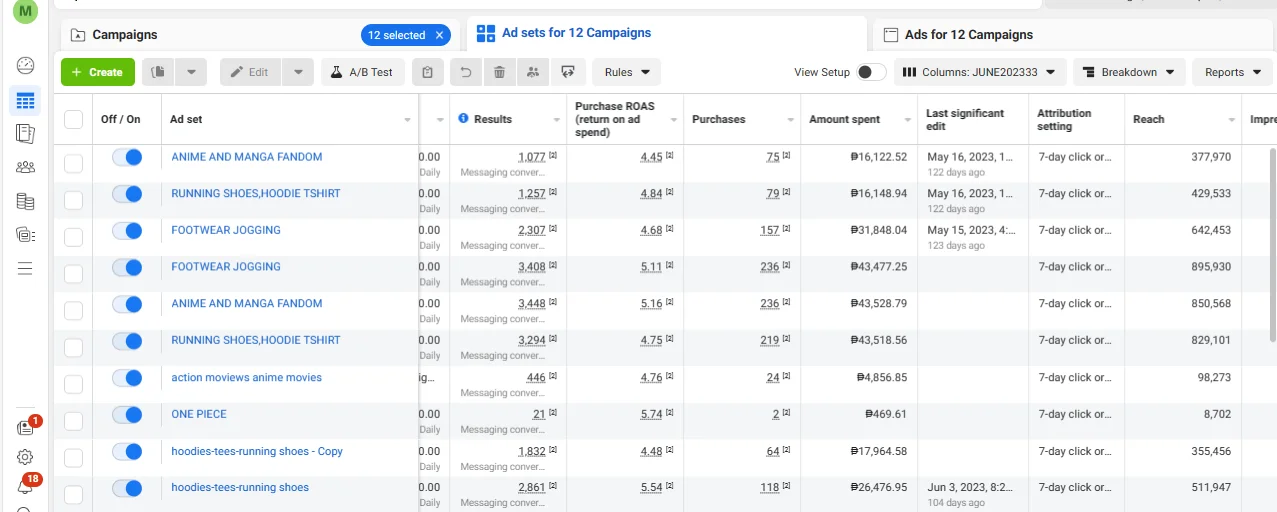Open the Reports dropdown
1277x512 pixels.
point(1231,72)
